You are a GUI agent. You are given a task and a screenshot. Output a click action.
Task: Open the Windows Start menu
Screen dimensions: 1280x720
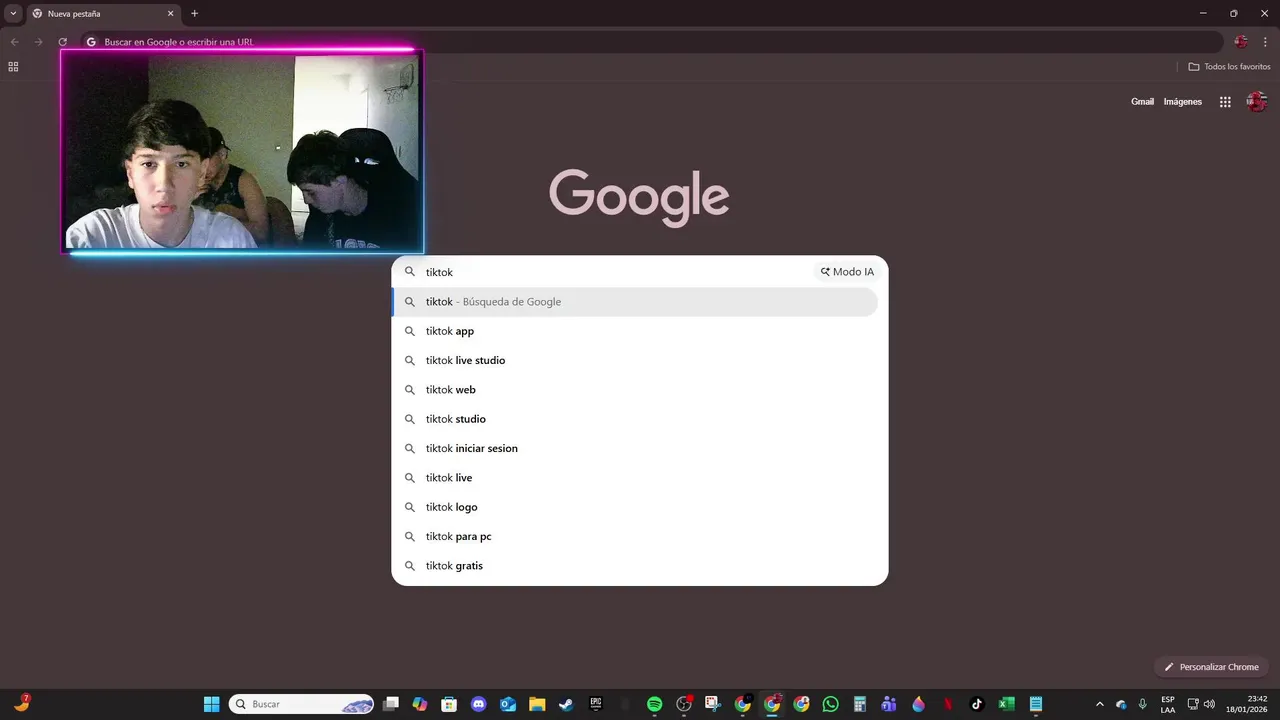point(211,704)
